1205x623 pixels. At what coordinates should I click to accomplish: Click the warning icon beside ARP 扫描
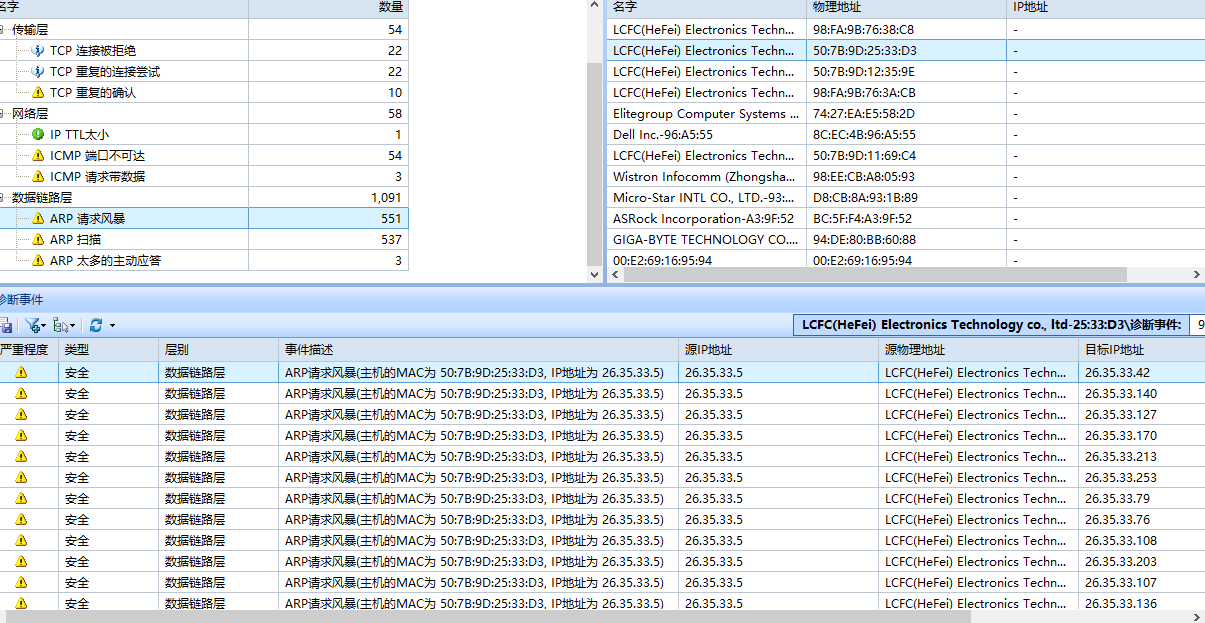tap(38, 239)
